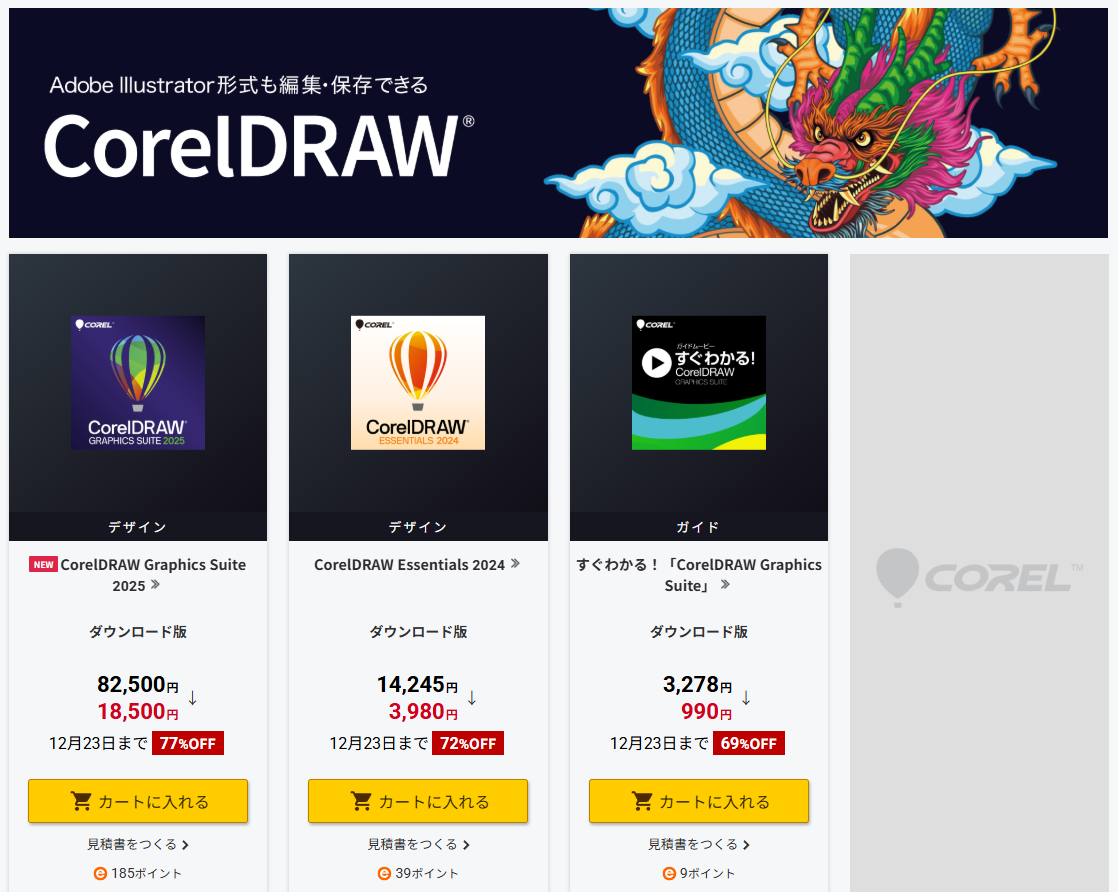The height and width of the screenshot is (892, 1118).
Task: Add the 990円 guide to cart
Action: pyautogui.click(x=699, y=801)
